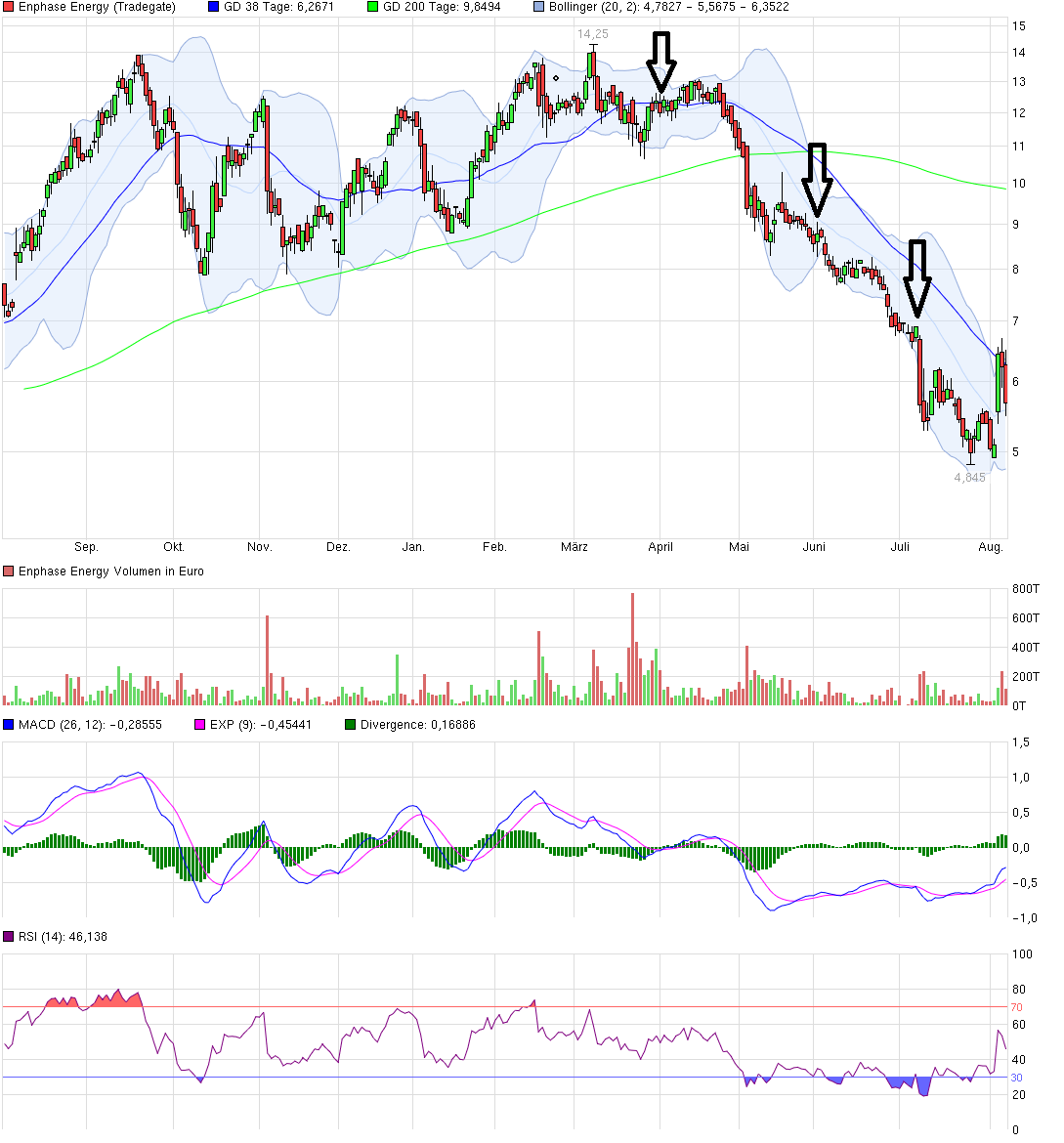
Task: Click the 'Feb.' month axis label
Action: pyautogui.click(x=494, y=547)
